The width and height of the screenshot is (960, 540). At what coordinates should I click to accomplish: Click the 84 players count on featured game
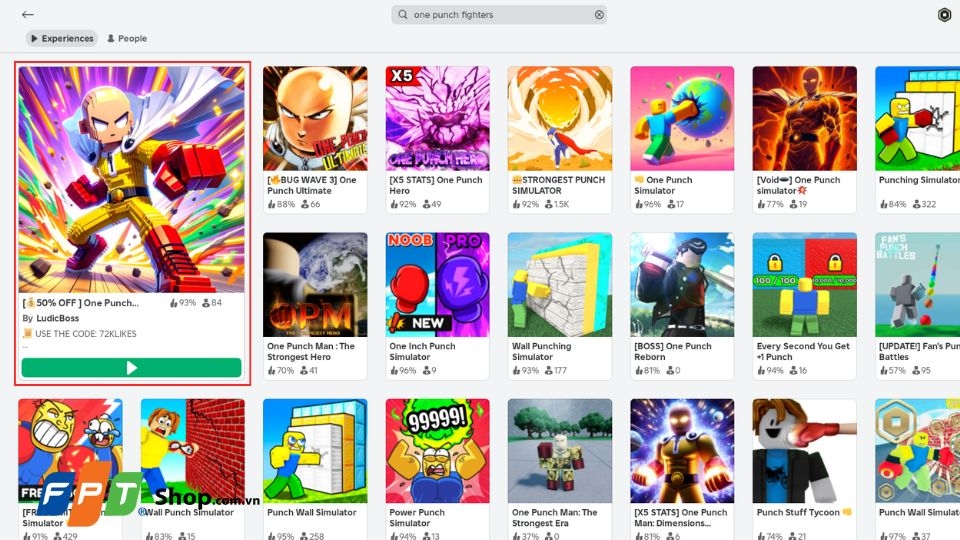(212, 302)
